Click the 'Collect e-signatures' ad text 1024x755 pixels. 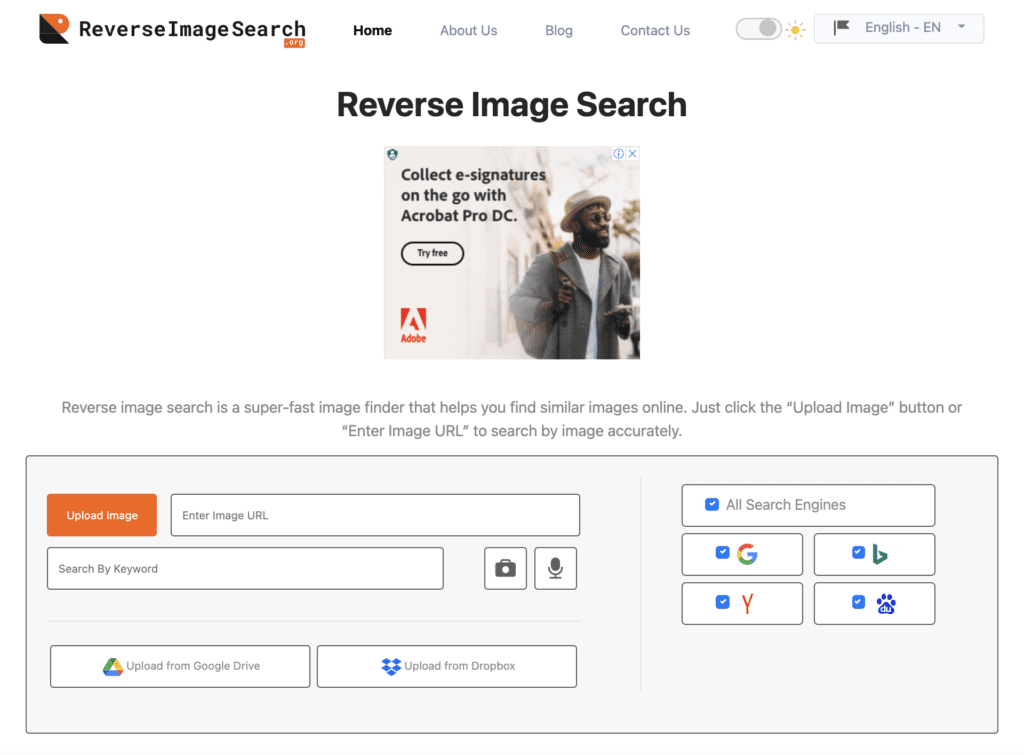pos(473,195)
